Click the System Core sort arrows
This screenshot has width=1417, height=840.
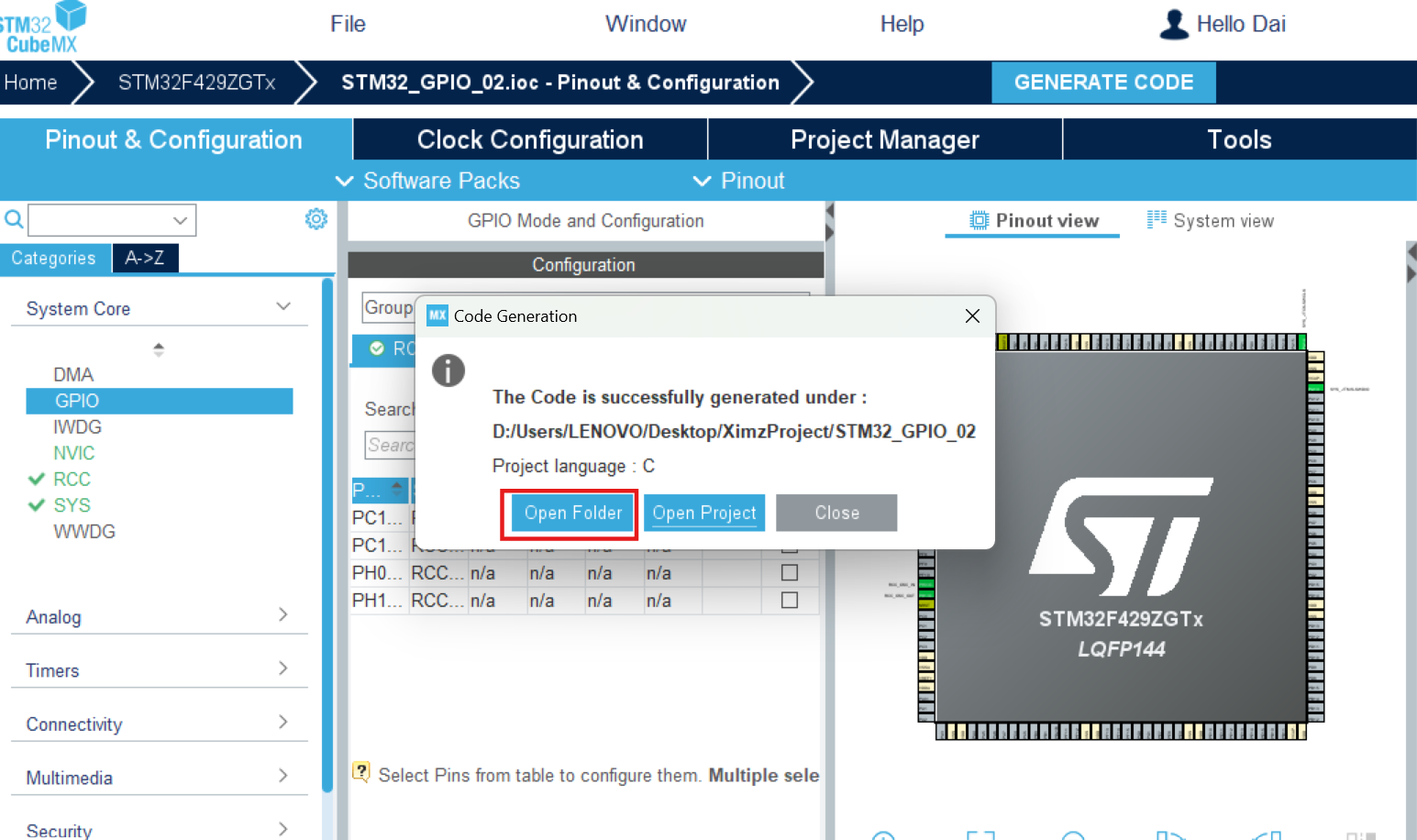[x=159, y=349]
